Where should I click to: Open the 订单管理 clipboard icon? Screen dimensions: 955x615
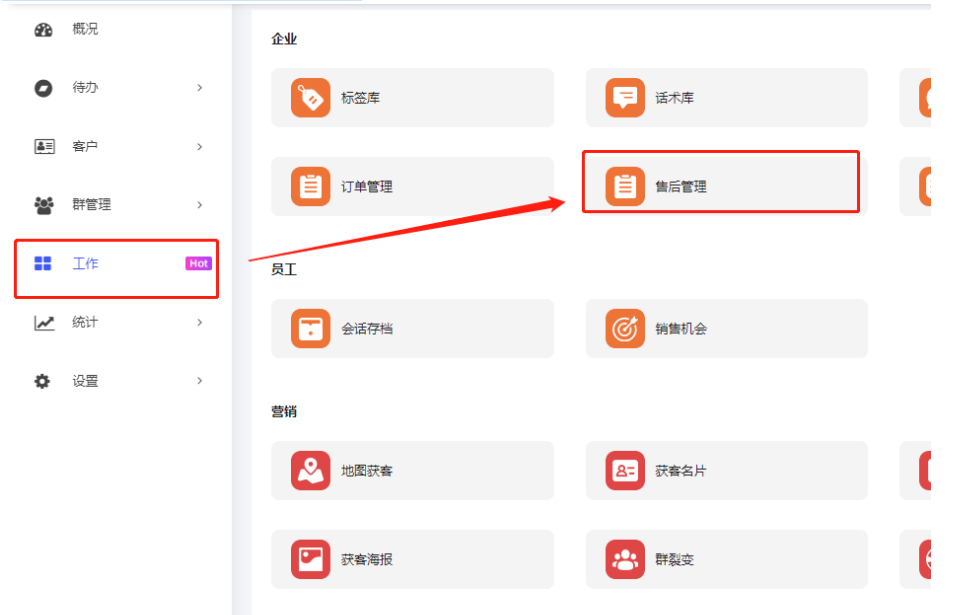311,186
